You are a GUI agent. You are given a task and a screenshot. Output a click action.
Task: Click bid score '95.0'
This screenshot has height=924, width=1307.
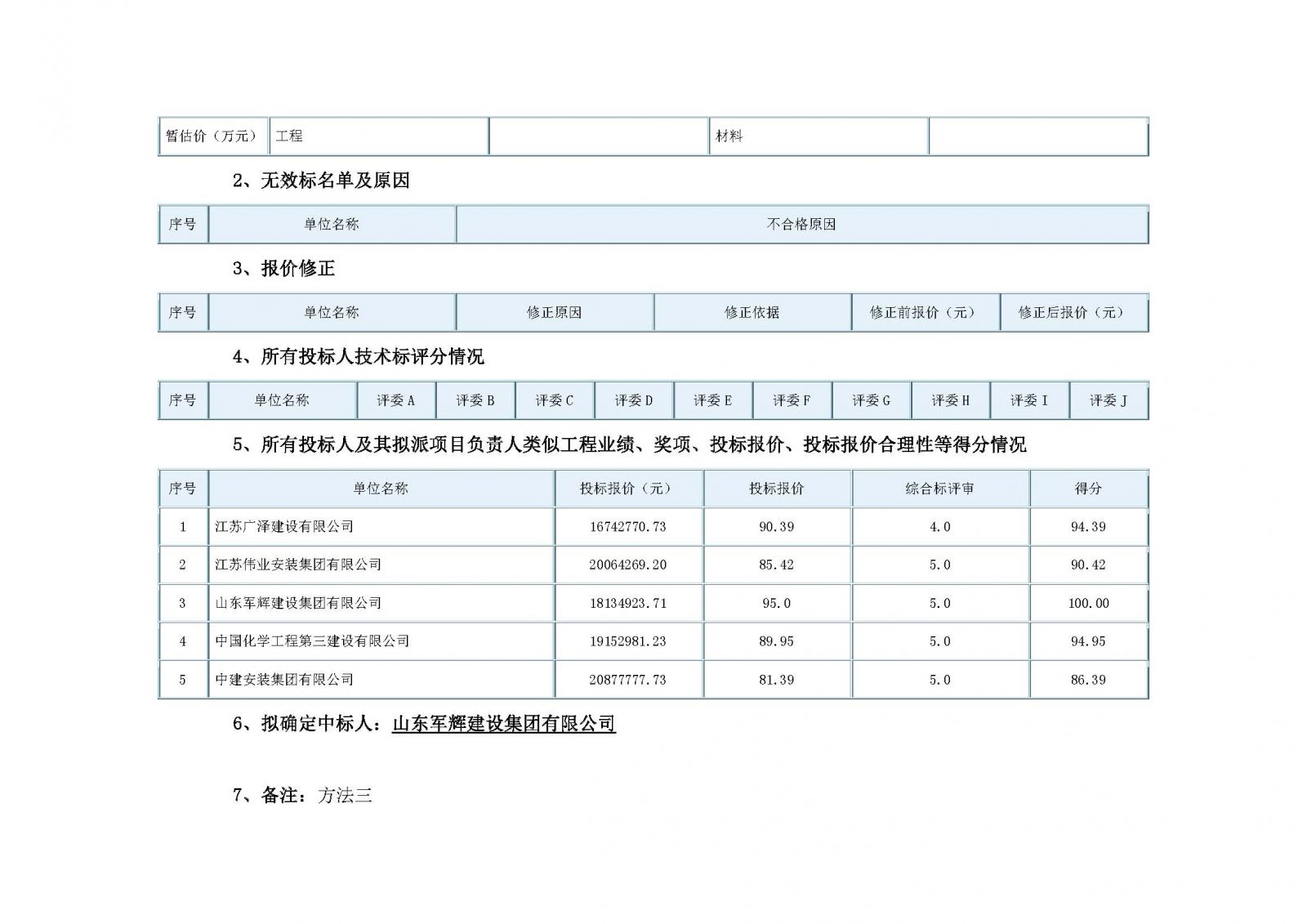777,603
